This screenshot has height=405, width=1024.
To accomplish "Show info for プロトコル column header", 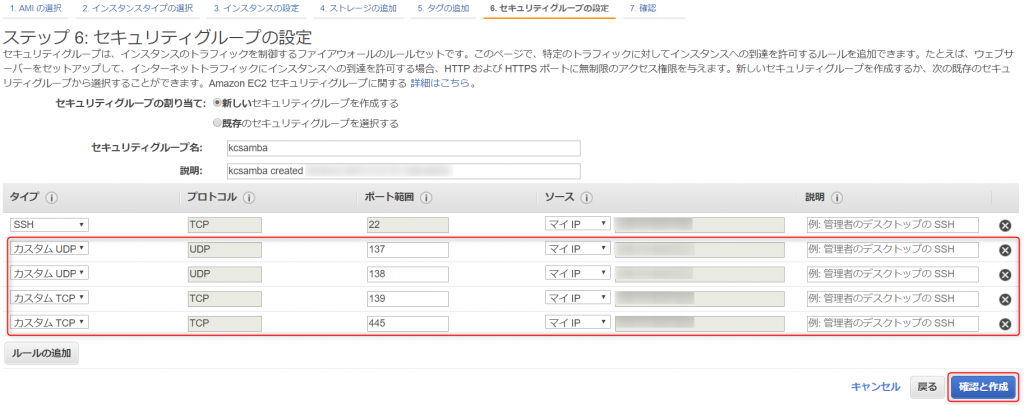I will 249,197.
